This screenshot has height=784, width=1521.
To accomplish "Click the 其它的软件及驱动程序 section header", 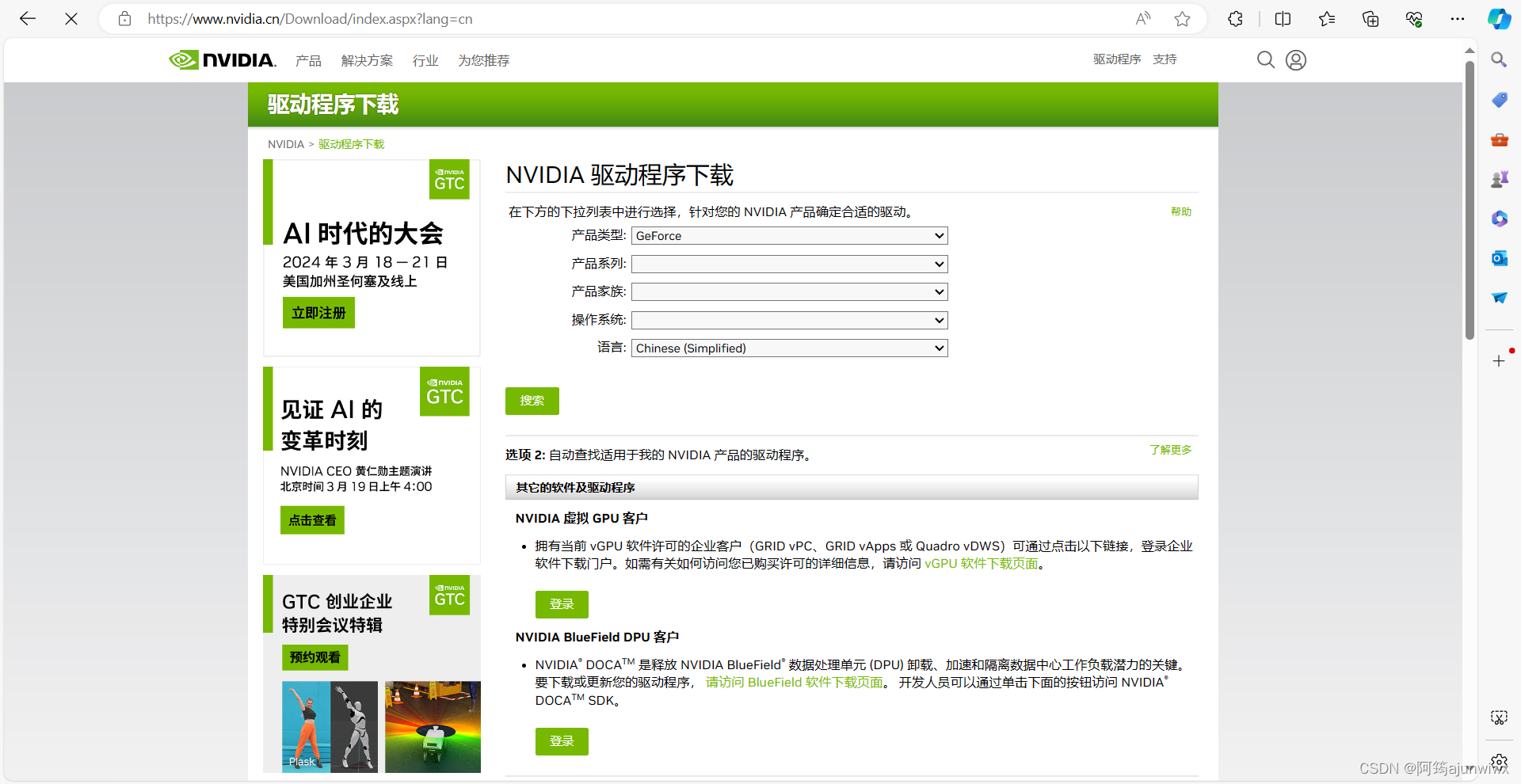I will pyautogui.click(x=852, y=487).
